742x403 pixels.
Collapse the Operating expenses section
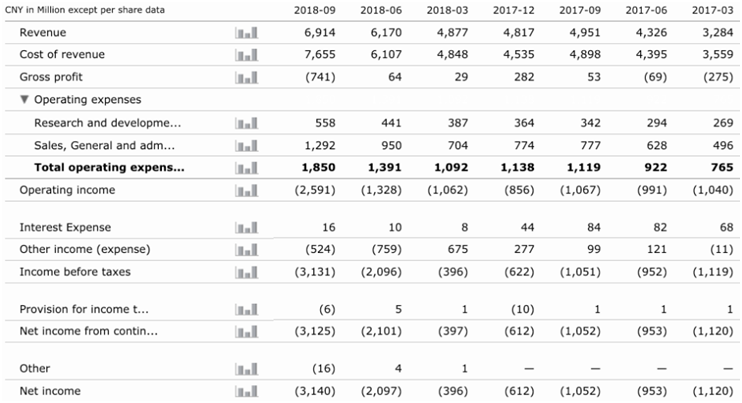tap(25, 100)
